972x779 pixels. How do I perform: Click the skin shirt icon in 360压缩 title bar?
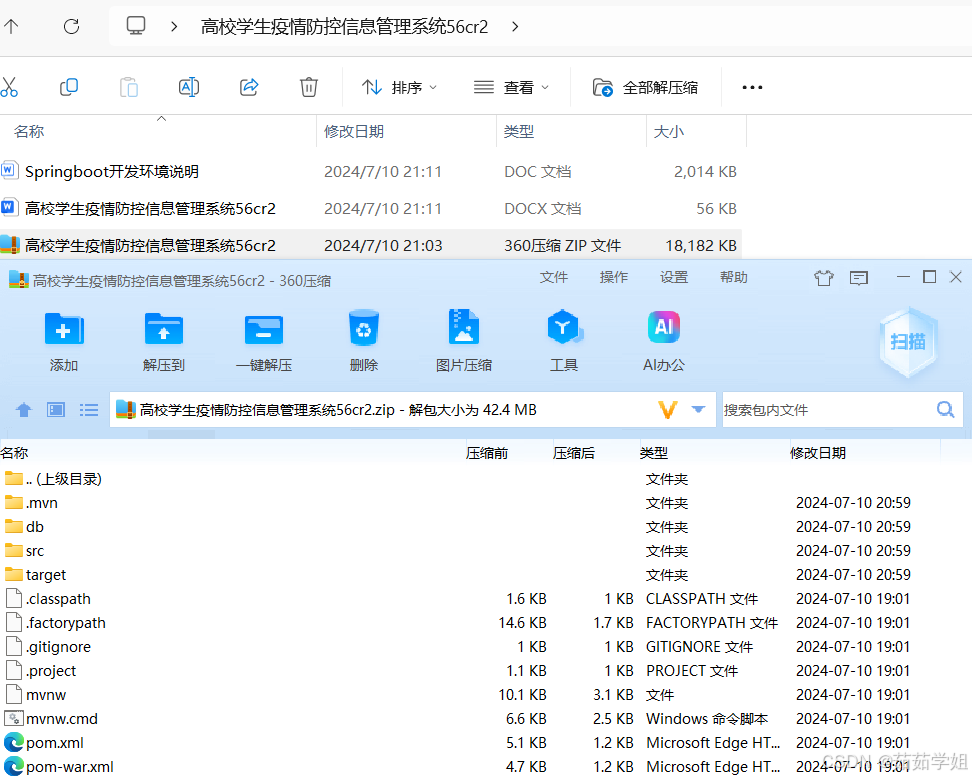point(824,278)
